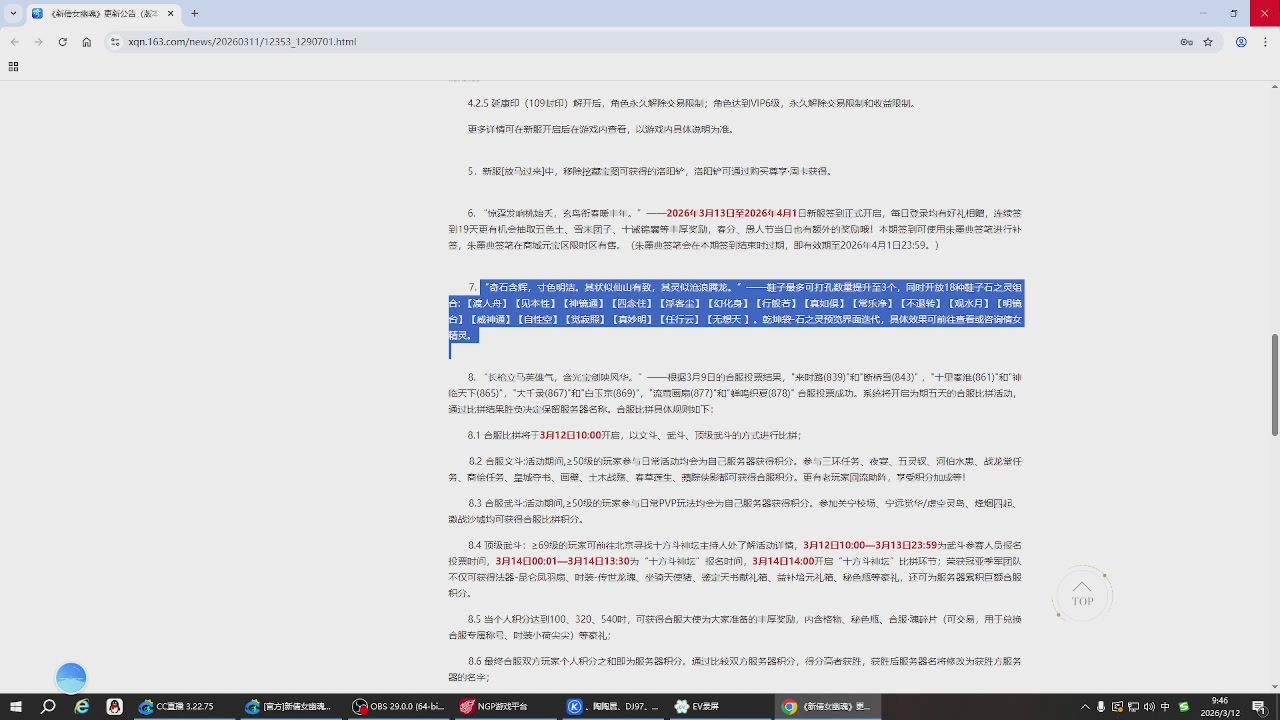The width and height of the screenshot is (1280, 720).
Task: Click the floating blue circle widget
Action: [71, 677]
